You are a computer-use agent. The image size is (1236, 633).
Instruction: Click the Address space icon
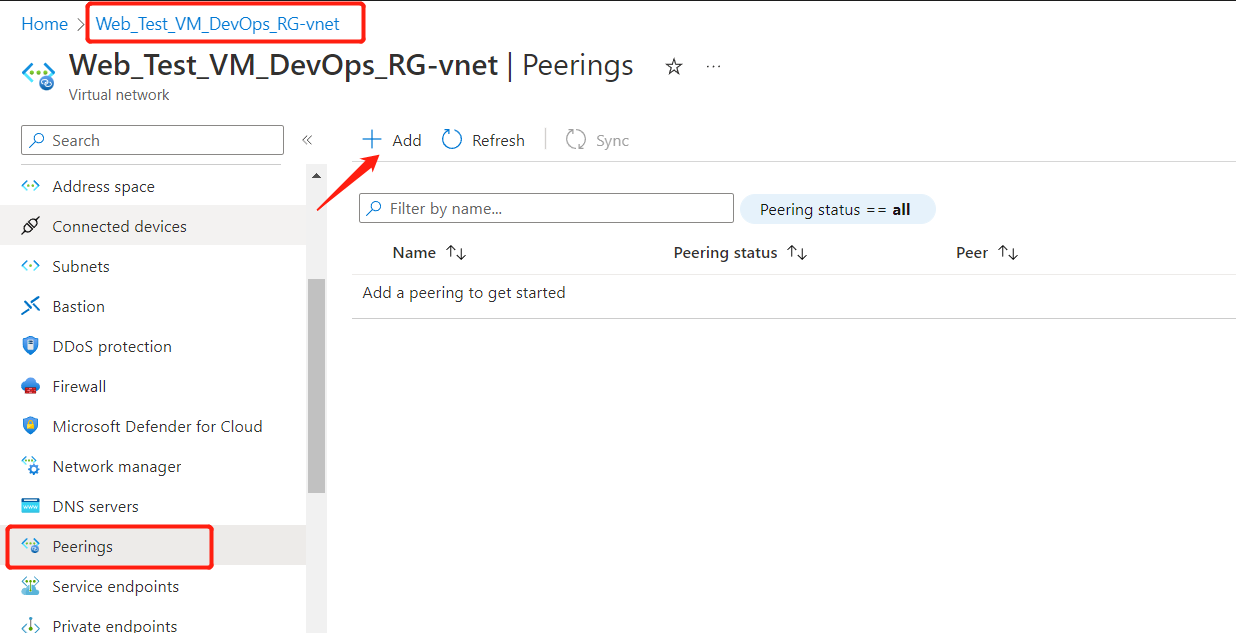(31, 186)
